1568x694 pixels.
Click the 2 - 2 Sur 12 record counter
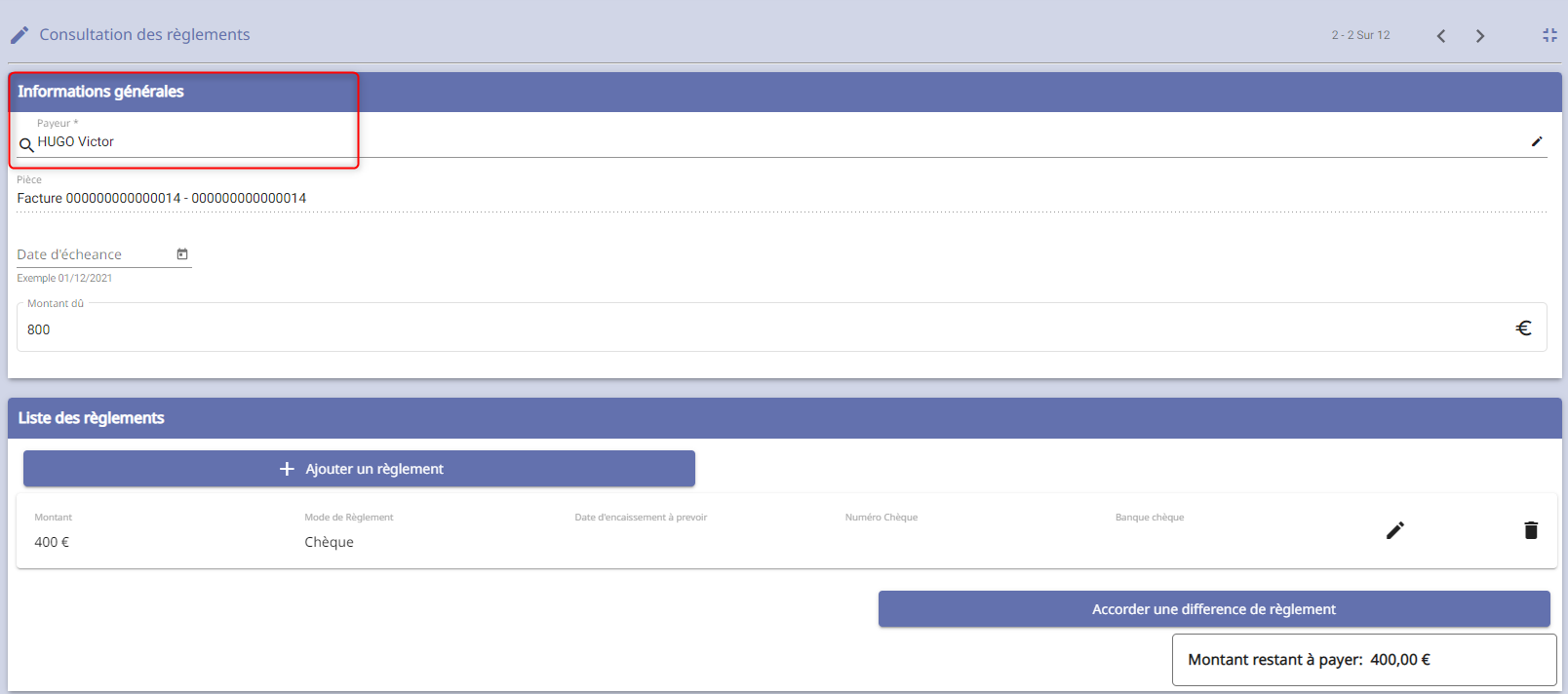1360,35
